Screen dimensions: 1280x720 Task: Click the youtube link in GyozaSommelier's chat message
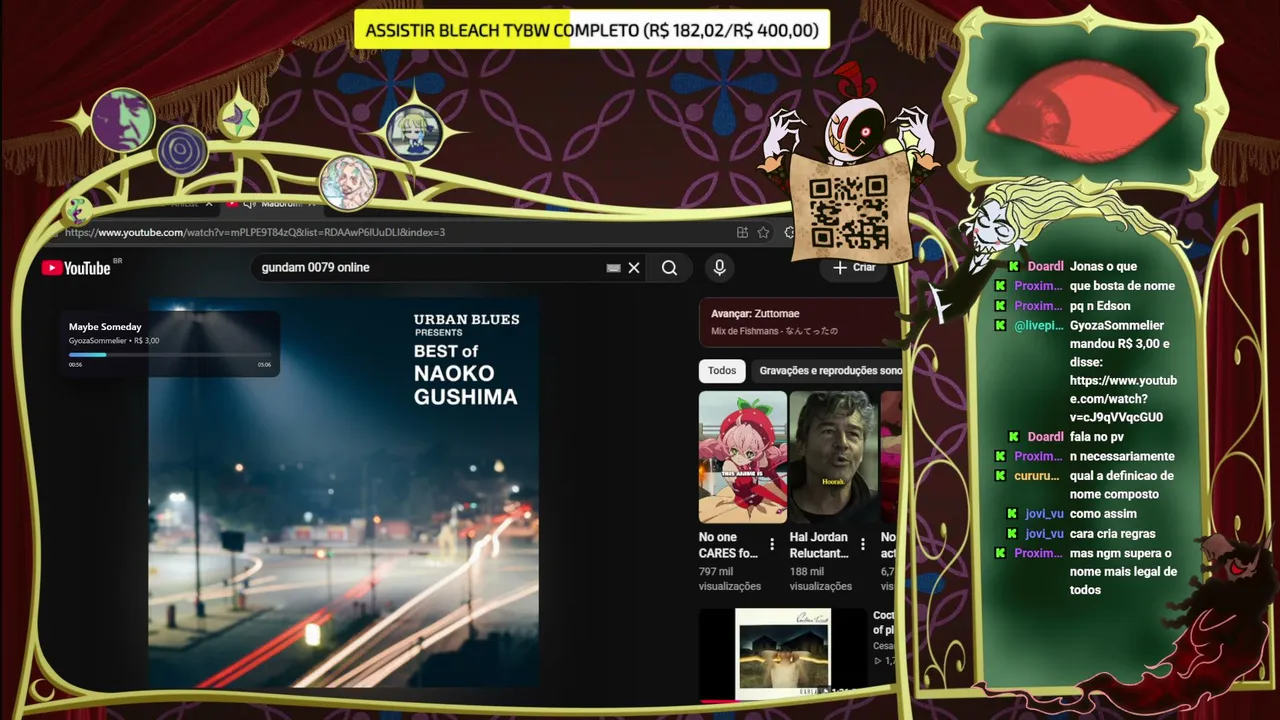point(1123,399)
